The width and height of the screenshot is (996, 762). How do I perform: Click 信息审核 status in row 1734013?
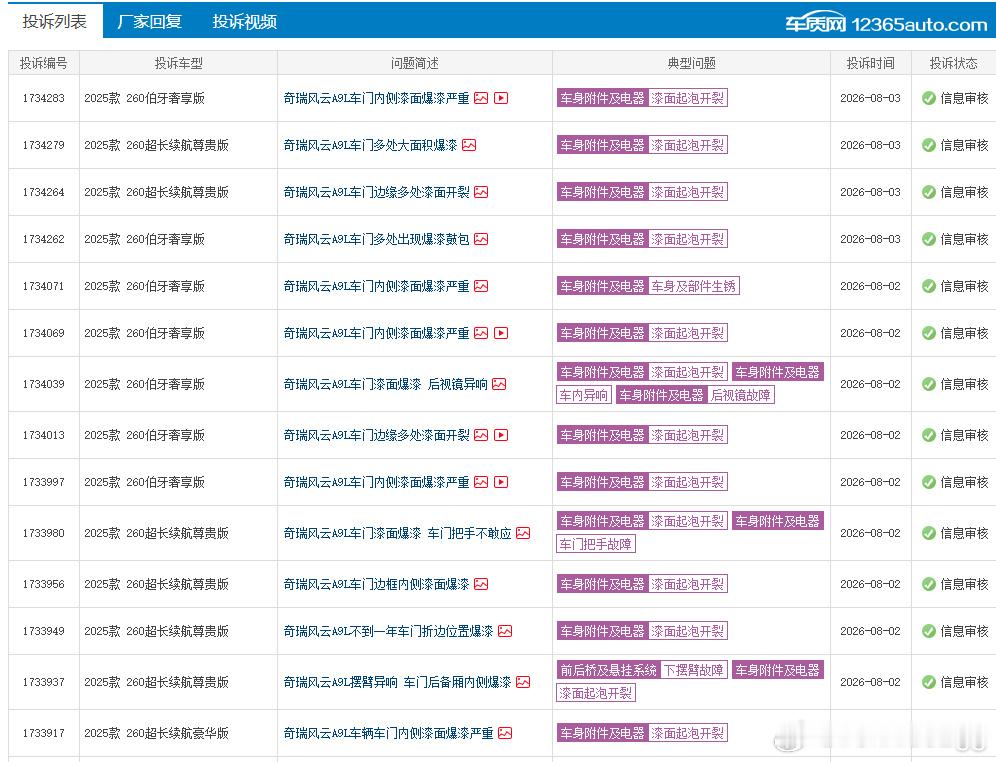click(964, 435)
